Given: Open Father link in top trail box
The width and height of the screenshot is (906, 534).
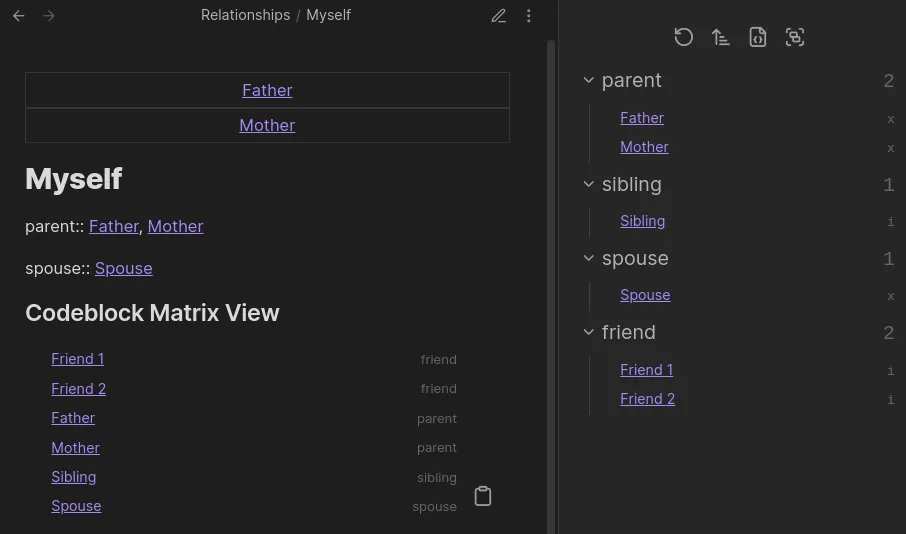Looking at the screenshot, I should 267,90.
